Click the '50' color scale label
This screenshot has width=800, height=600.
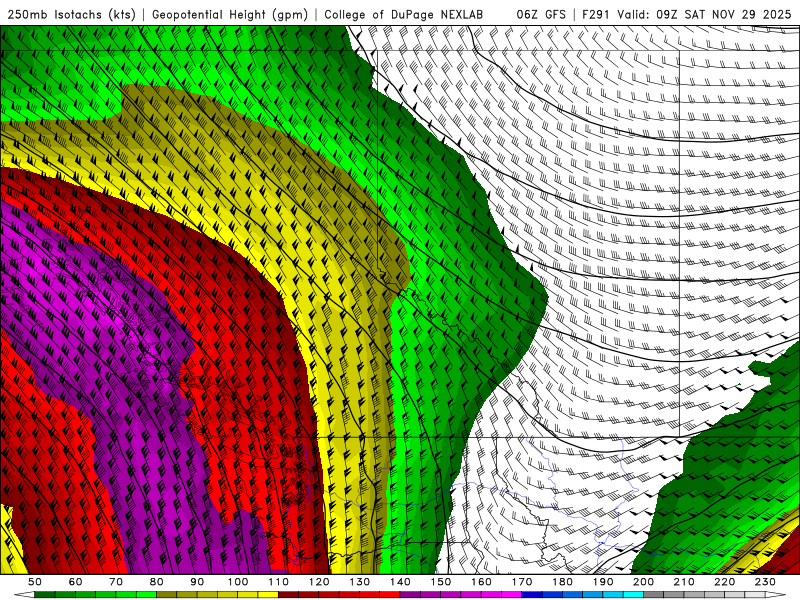[35, 582]
